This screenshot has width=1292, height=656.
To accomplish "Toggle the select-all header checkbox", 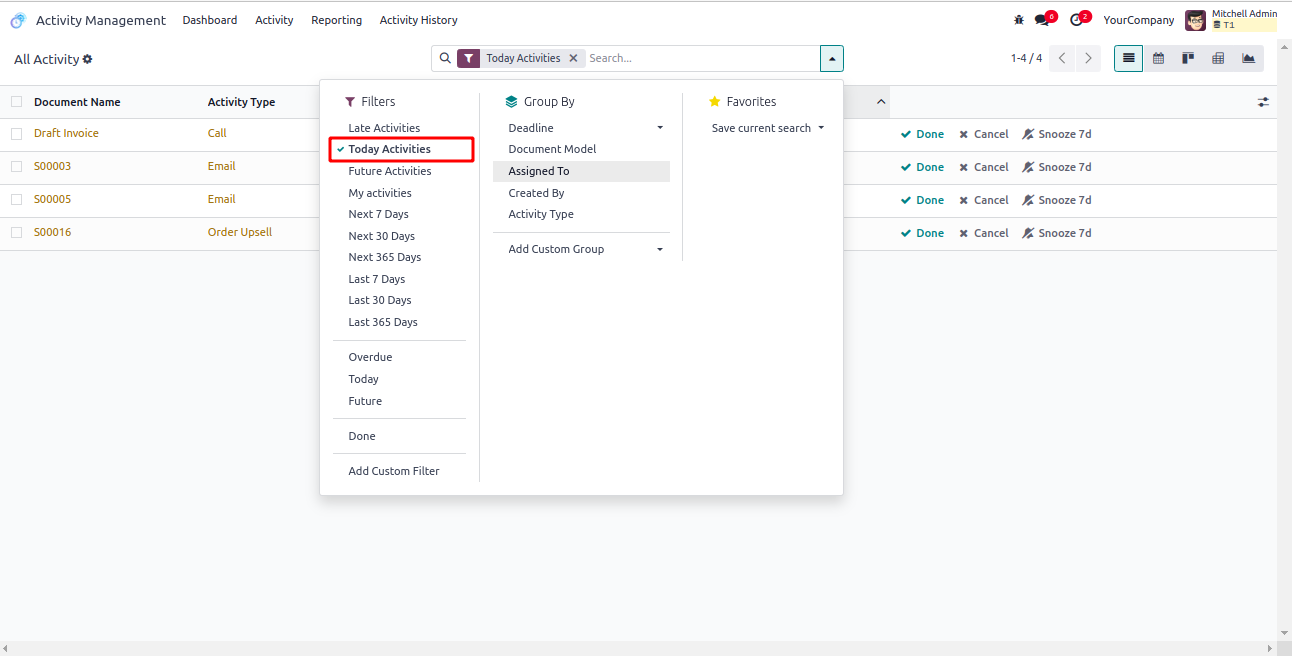I will 16,101.
